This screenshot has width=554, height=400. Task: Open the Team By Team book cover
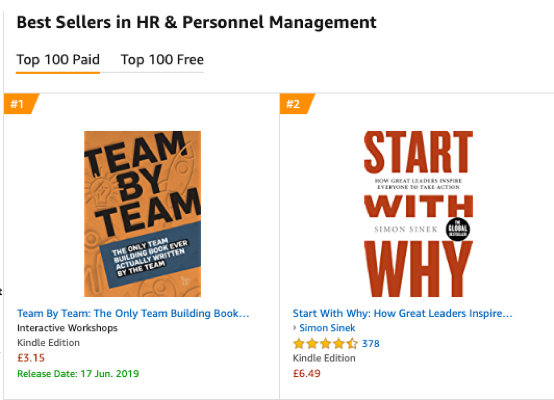[x=142, y=214]
